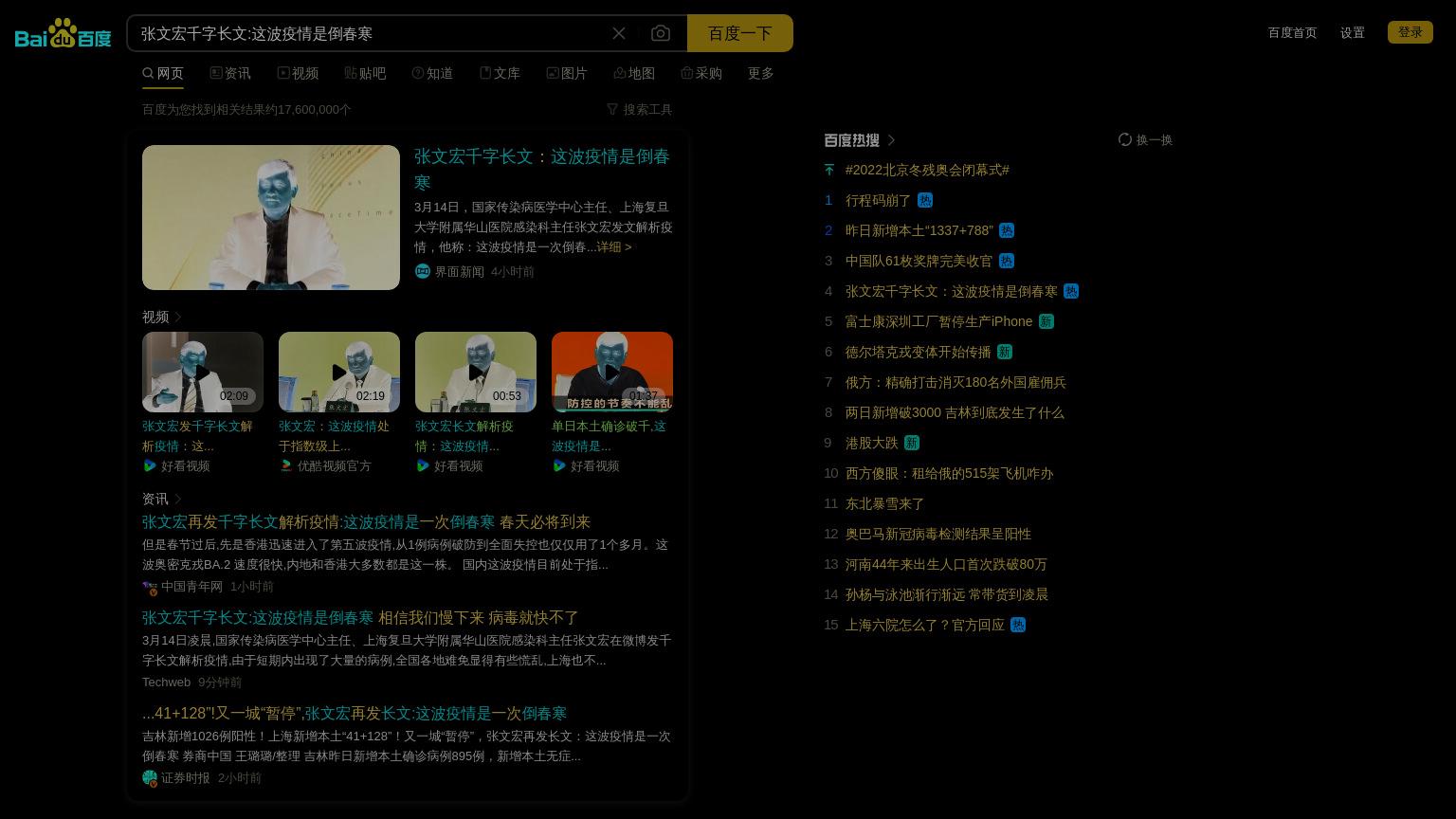Open 百度热搜 heading chevron

coord(891,140)
